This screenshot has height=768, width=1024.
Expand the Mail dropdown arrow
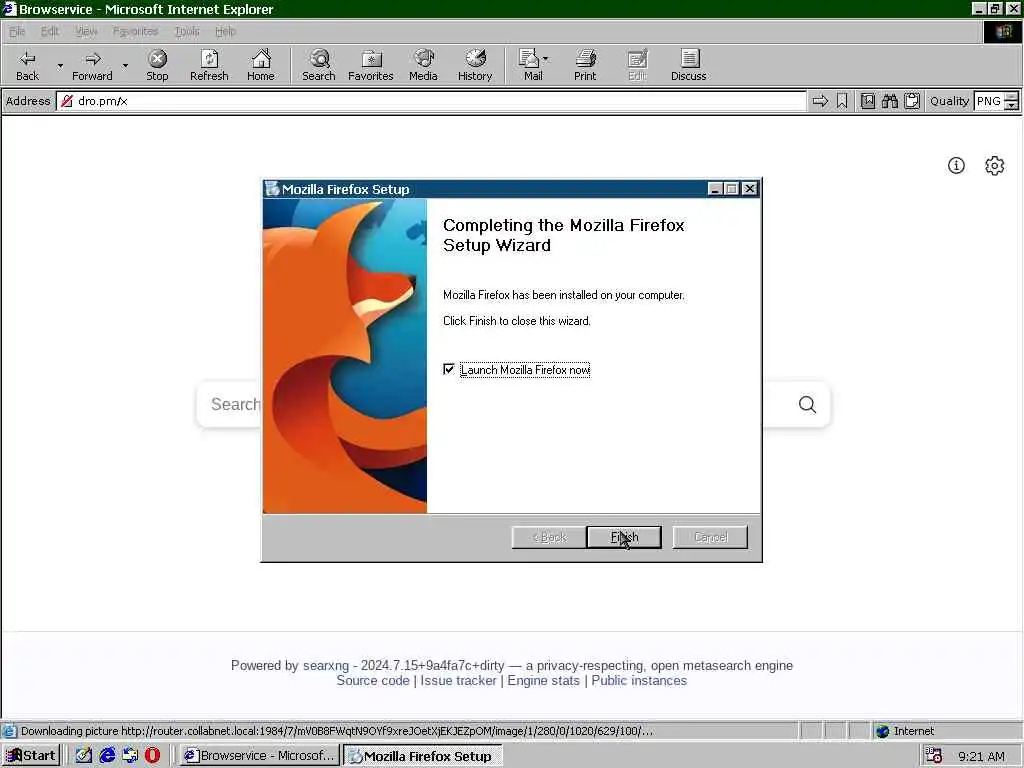(x=546, y=59)
